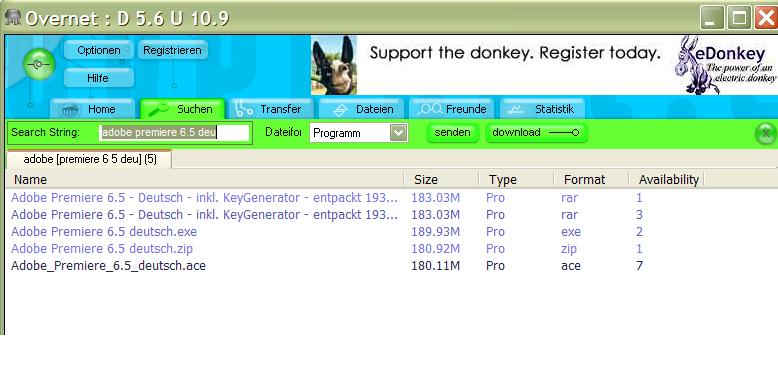Click the green X close search icon

tap(766, 133)
